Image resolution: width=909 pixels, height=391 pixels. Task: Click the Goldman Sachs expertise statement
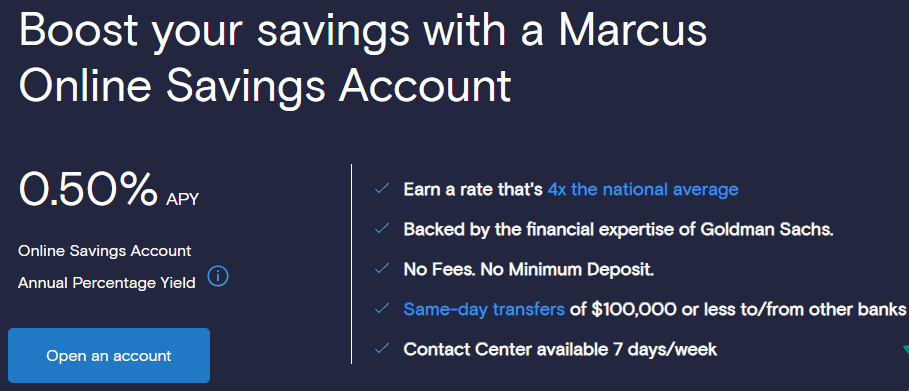619,229
